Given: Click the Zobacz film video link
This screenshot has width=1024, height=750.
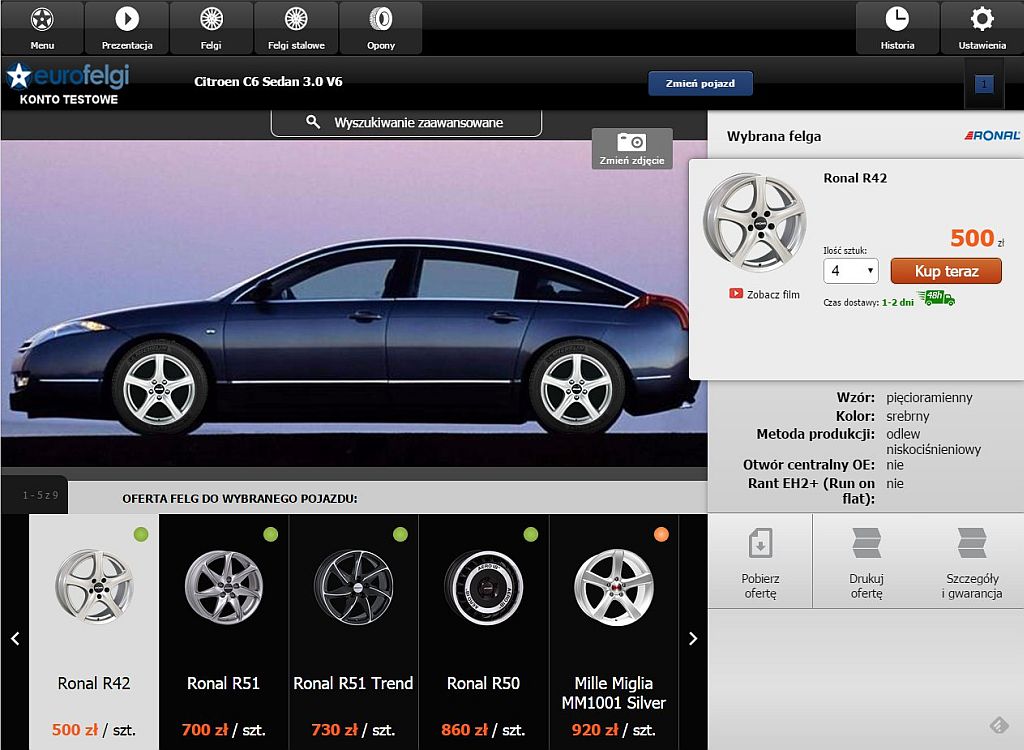Looking at the screenshot, I should (x=765, y=294).
